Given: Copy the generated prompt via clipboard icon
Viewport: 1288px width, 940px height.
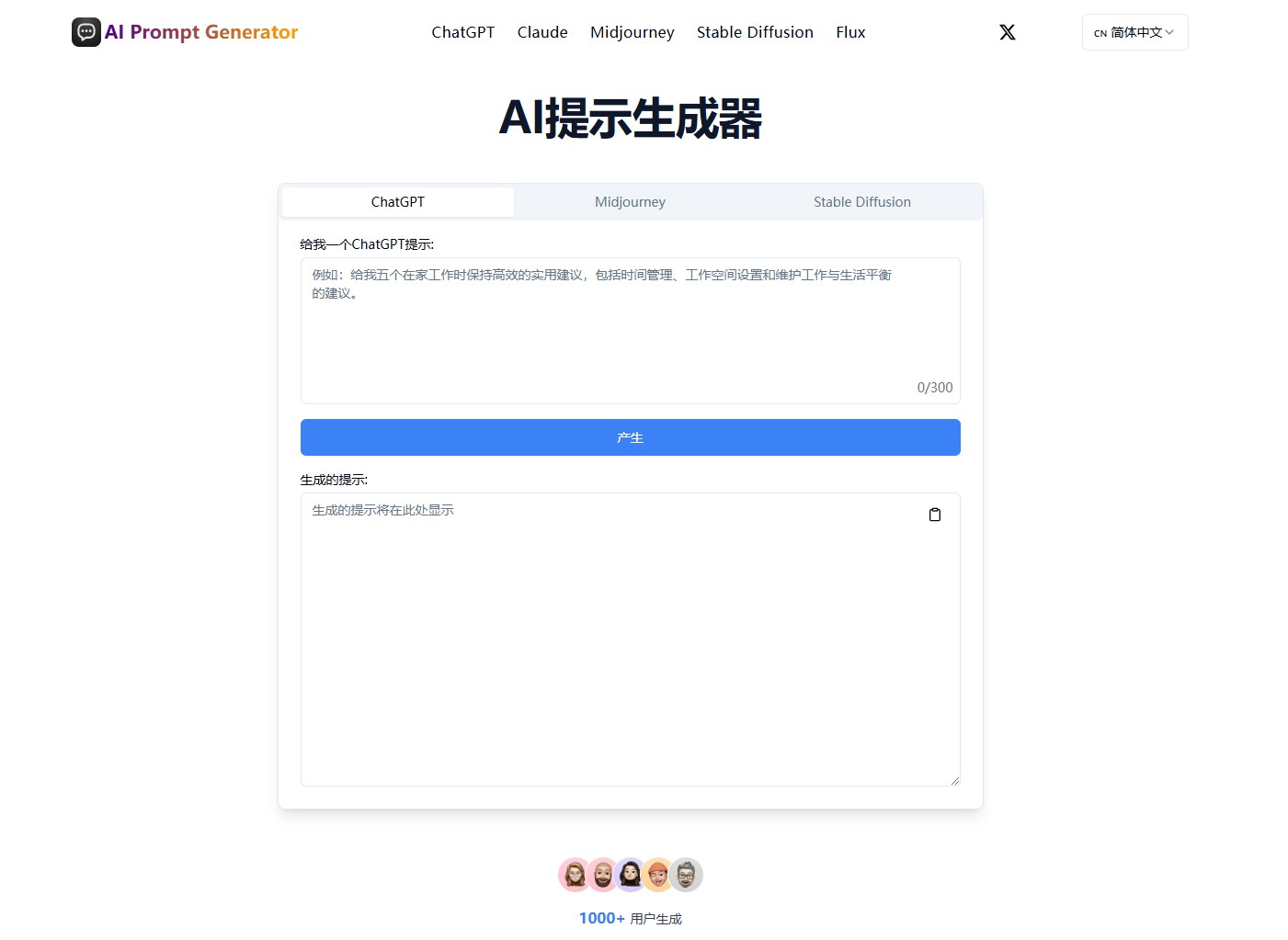Looking at the screenshot, I should coord(934,515).
